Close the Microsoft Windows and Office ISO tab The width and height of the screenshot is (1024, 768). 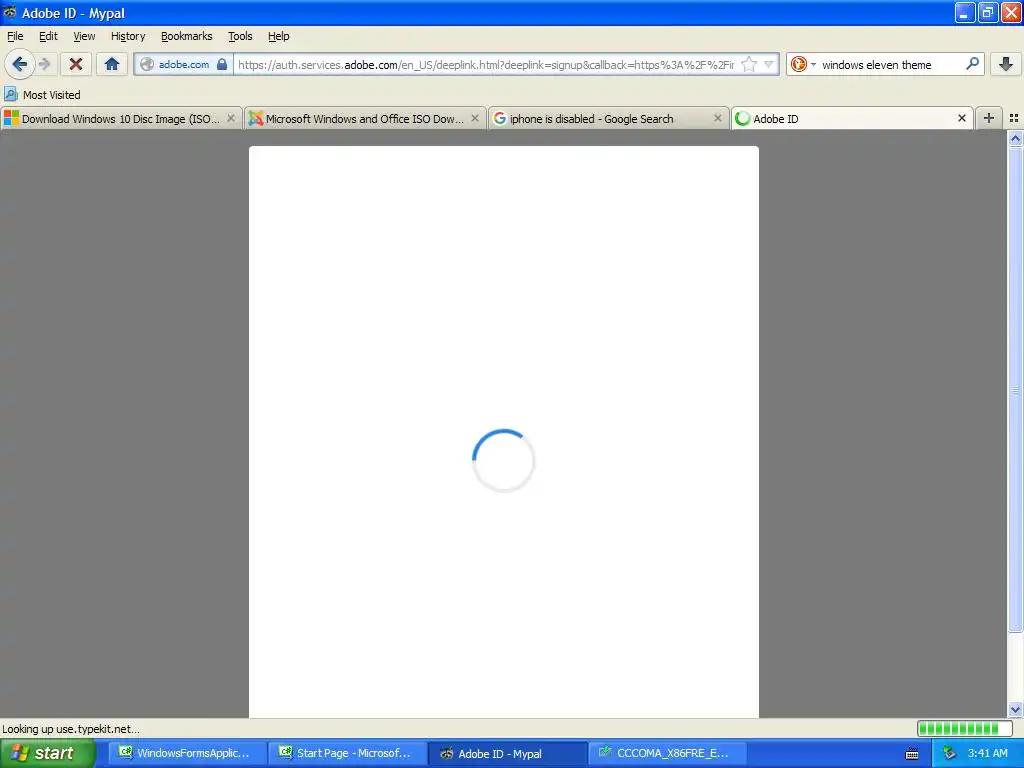tap(475, 118)
